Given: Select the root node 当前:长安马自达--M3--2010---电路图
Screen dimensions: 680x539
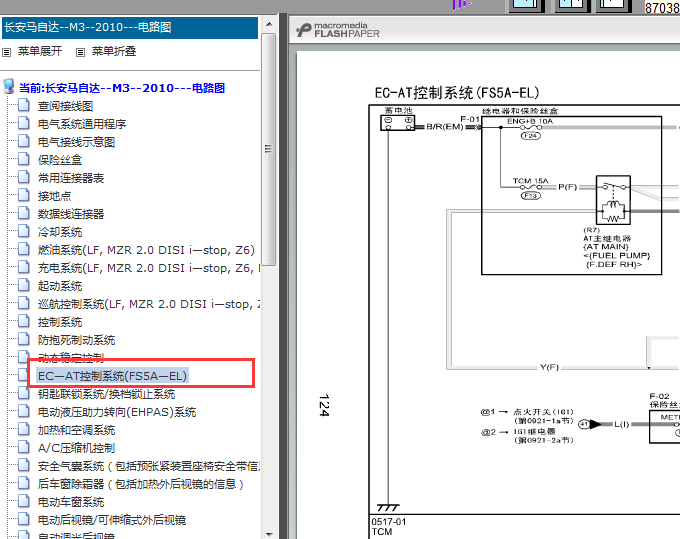Looking at the screenshot, I should tap(122, 88).
